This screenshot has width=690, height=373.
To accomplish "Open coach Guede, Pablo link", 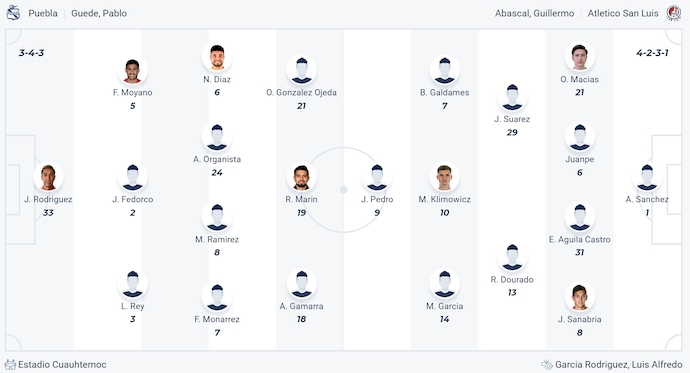I will pyautogui.click(x=99, y=13).
